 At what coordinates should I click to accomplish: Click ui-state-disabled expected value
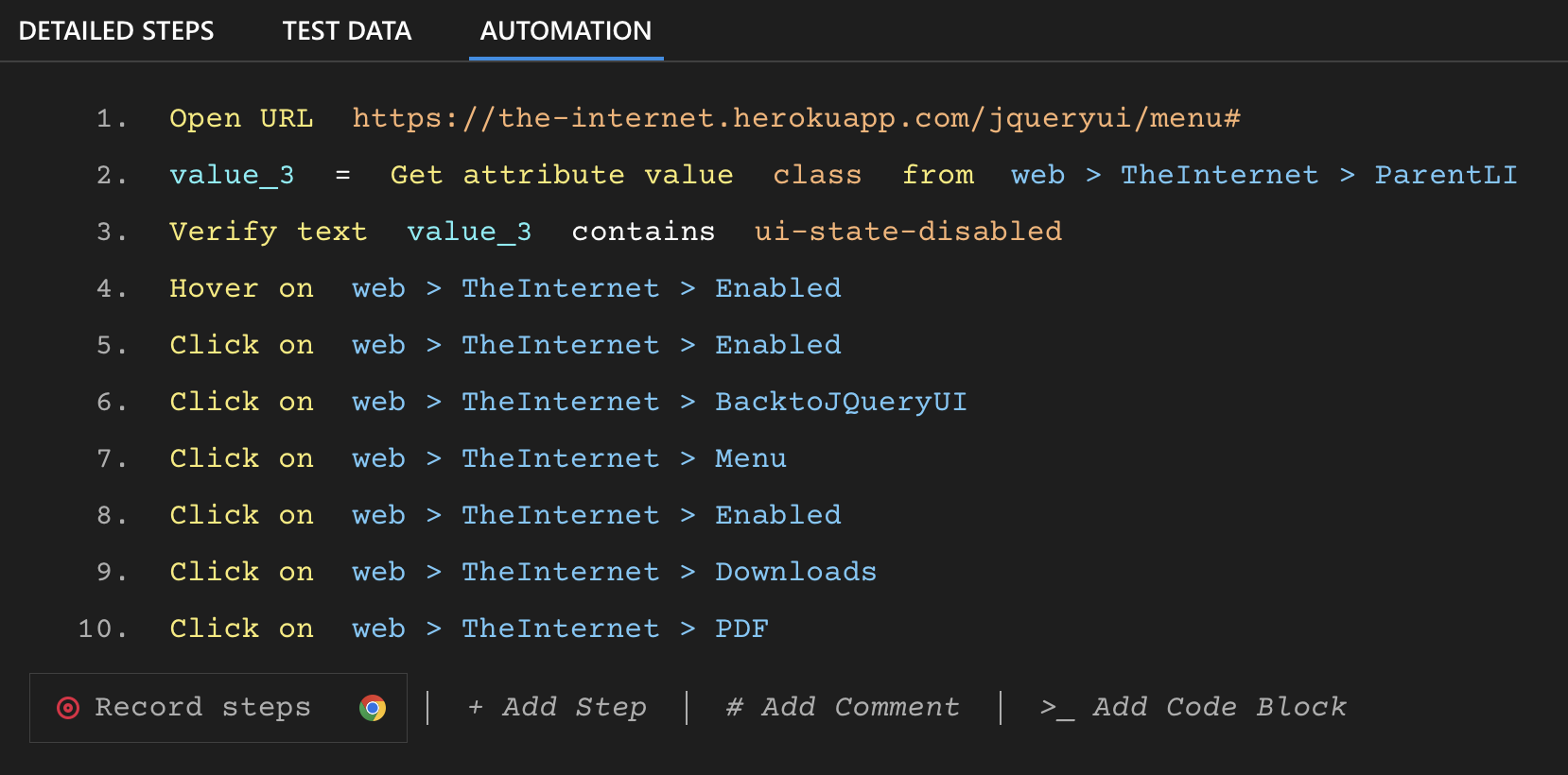point(908,232)
